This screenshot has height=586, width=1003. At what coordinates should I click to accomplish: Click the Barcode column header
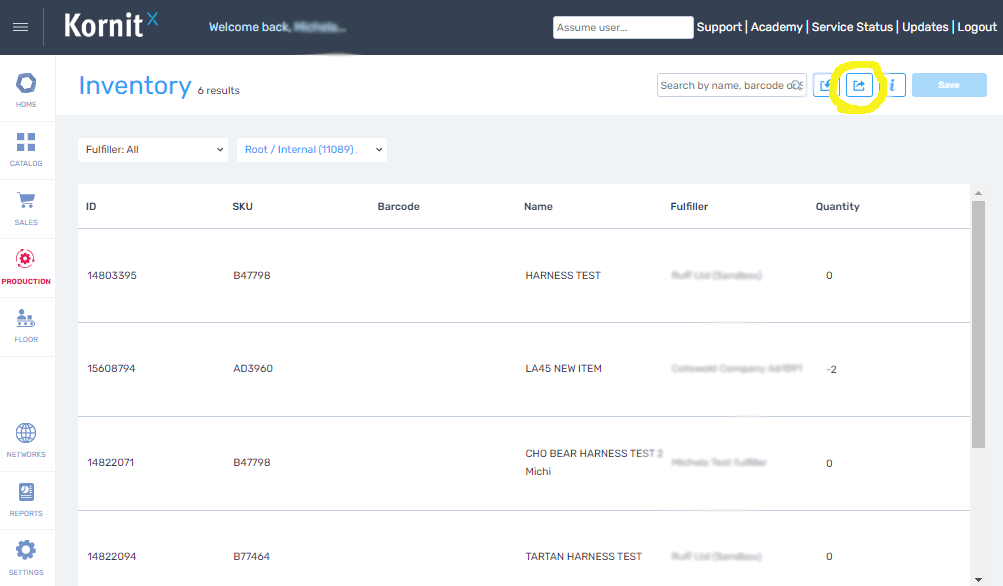pos(399,207)
